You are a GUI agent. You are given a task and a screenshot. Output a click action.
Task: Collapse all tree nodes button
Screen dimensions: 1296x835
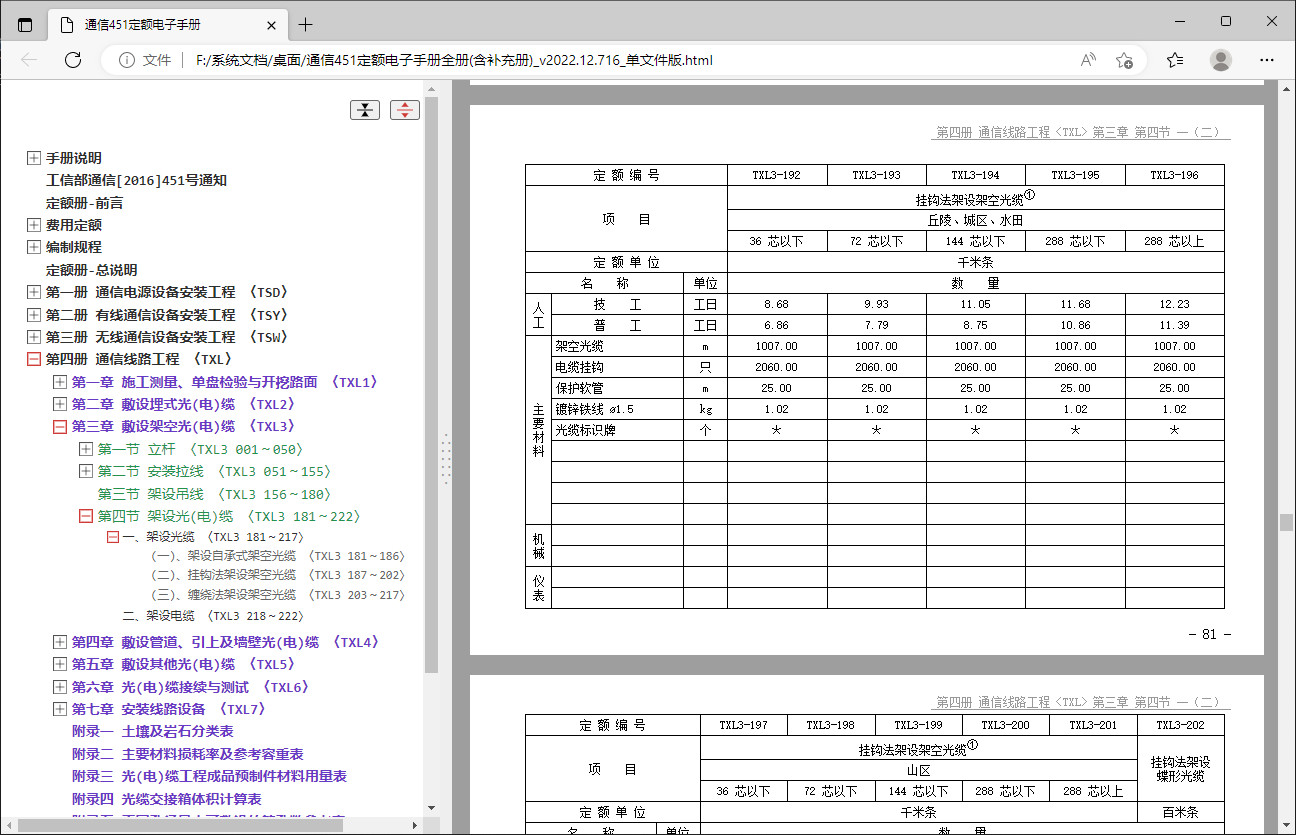[365, 110]
